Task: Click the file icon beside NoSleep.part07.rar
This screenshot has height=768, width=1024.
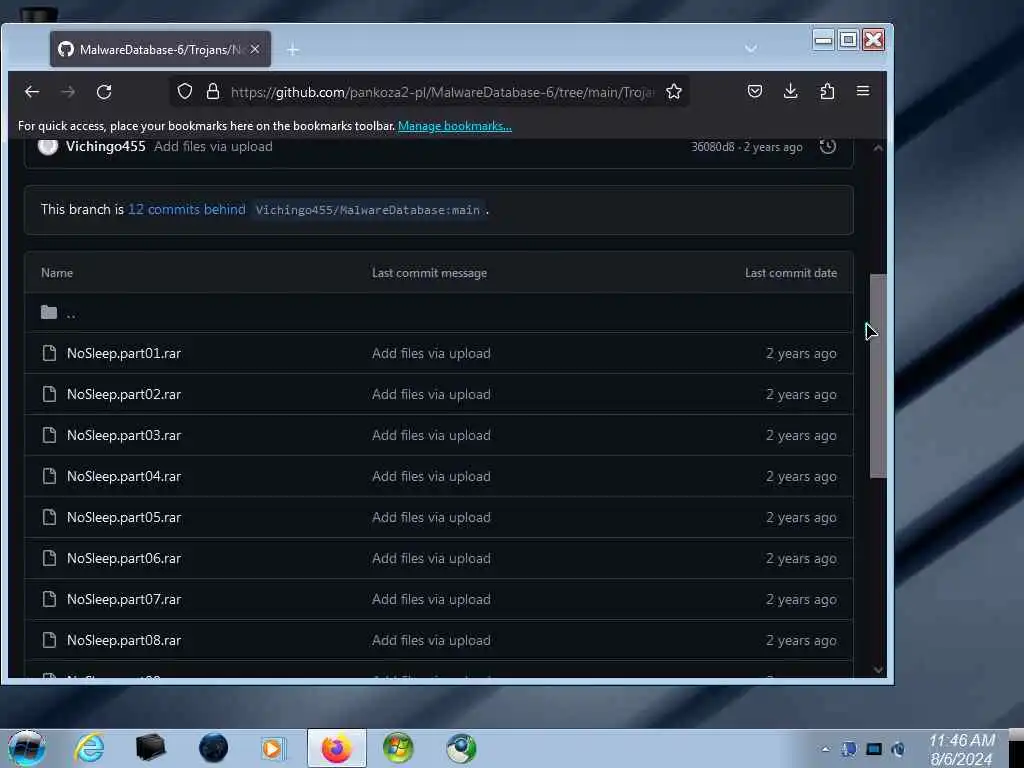Action: (49, 600)
